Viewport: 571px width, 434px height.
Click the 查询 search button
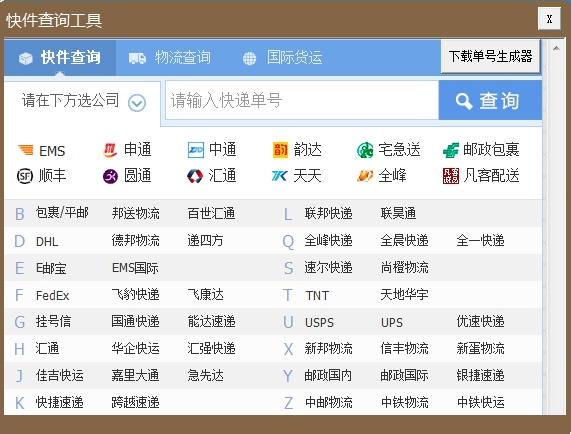click(490, 100)
